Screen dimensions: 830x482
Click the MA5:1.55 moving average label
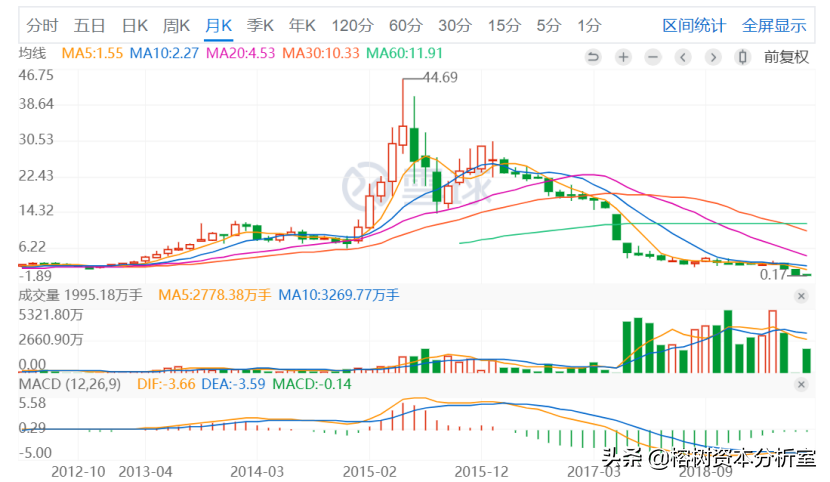(x=92, y=53)
